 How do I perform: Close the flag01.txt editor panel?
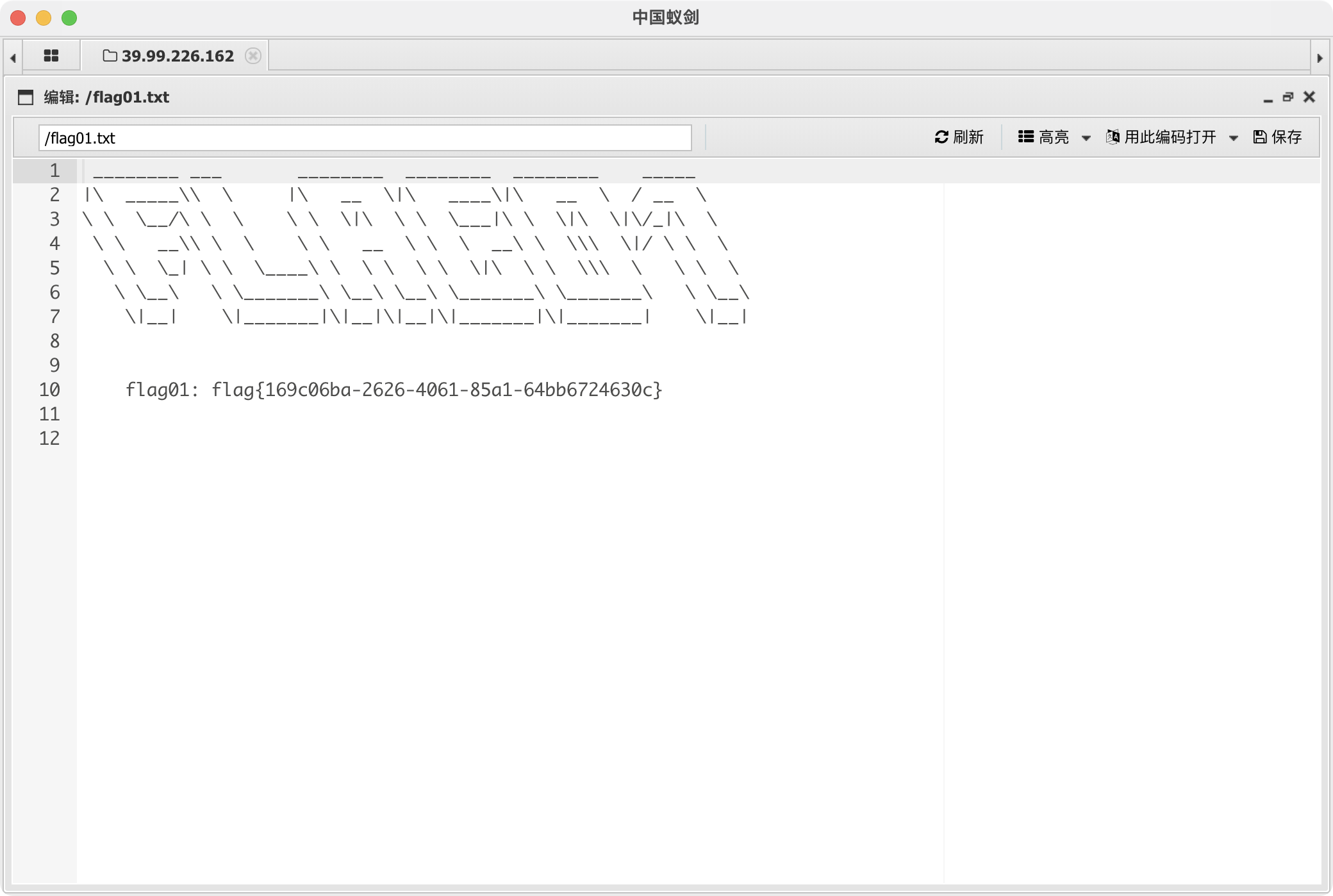tap(1309, 97)
